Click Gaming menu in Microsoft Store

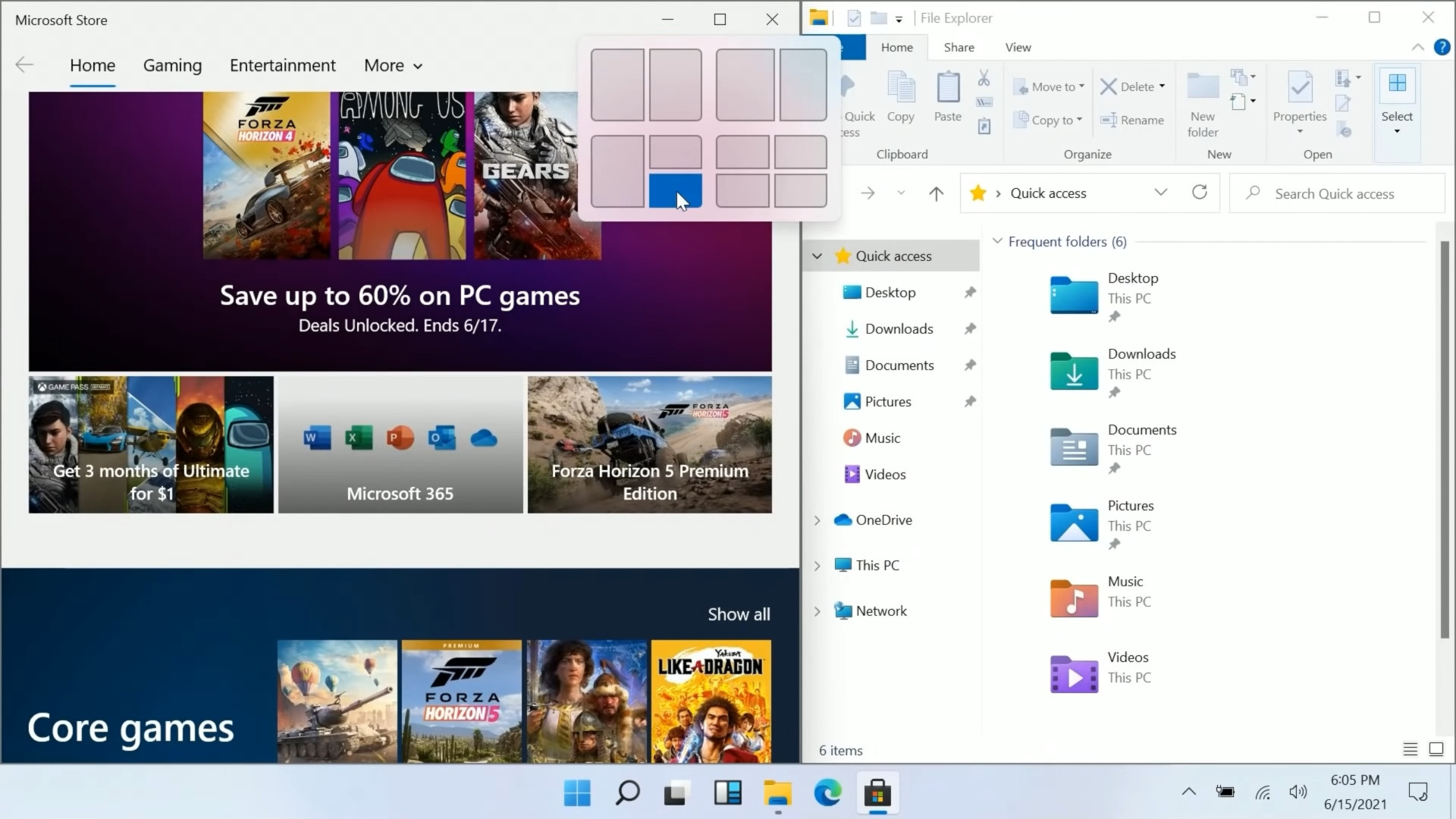coord(172,65)
